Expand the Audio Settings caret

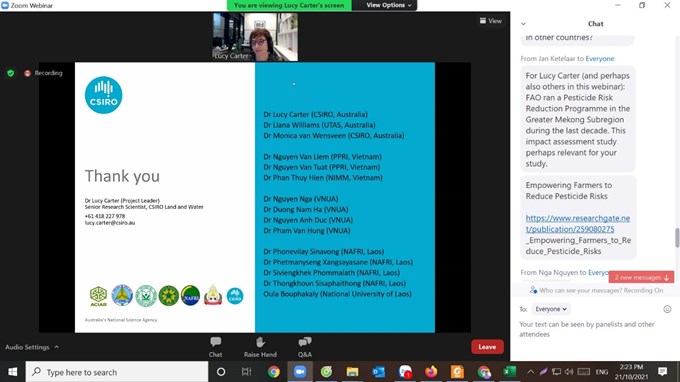point(57,347)
